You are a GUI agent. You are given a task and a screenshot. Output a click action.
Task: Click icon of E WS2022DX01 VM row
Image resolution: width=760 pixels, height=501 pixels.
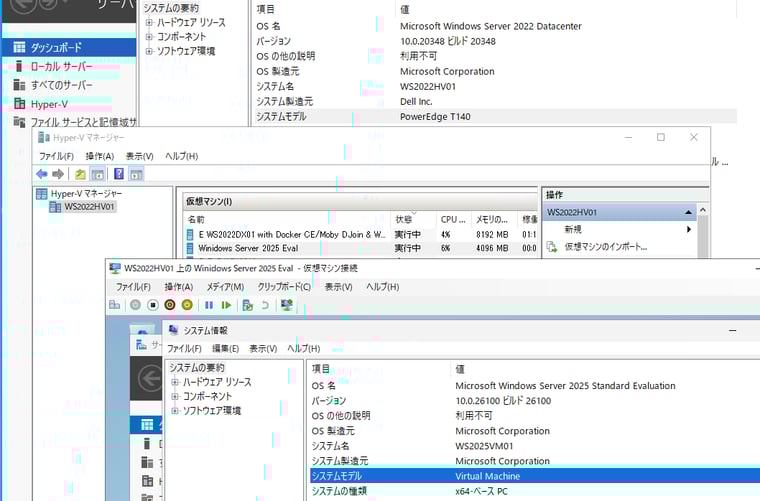190,235
